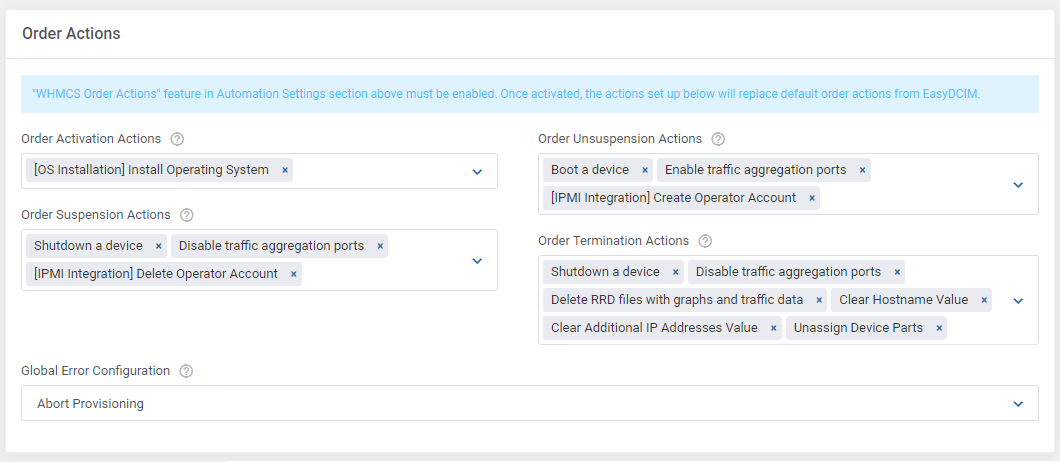Expand the Order Activation Actions dropdown arrow
This screenshot has width=1060, height=462.
[x=477, y=172]
